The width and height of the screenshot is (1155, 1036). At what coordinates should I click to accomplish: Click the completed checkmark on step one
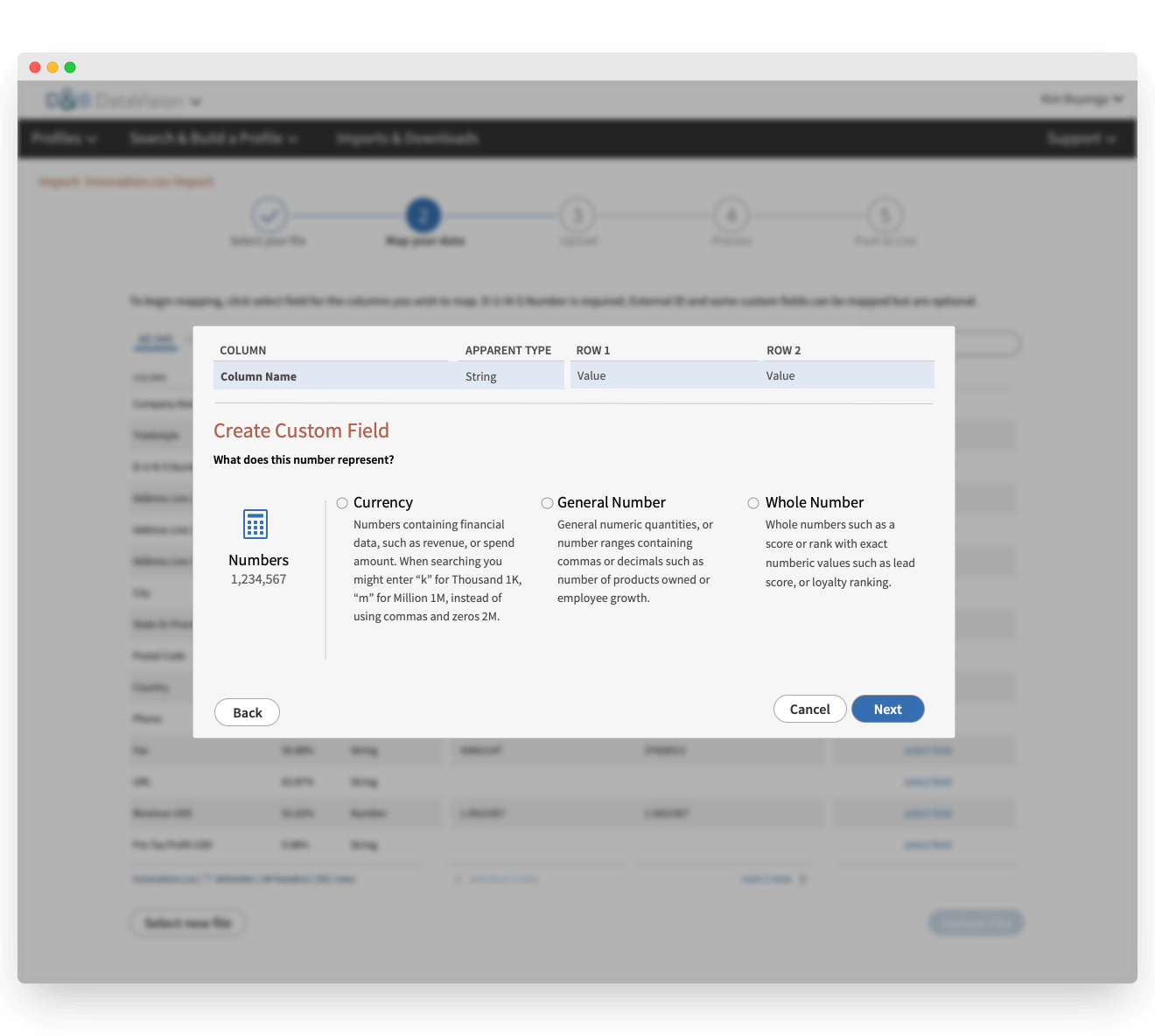click(x=270, y=217)
